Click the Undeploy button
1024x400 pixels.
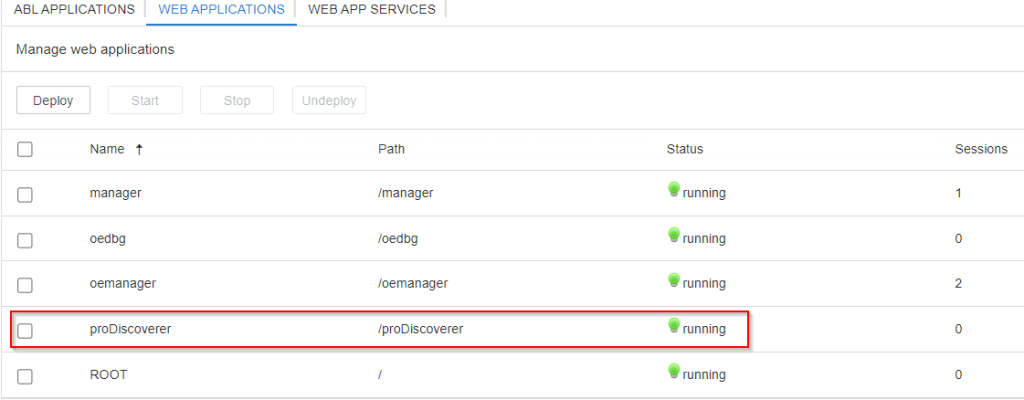(x=329, y=100)
